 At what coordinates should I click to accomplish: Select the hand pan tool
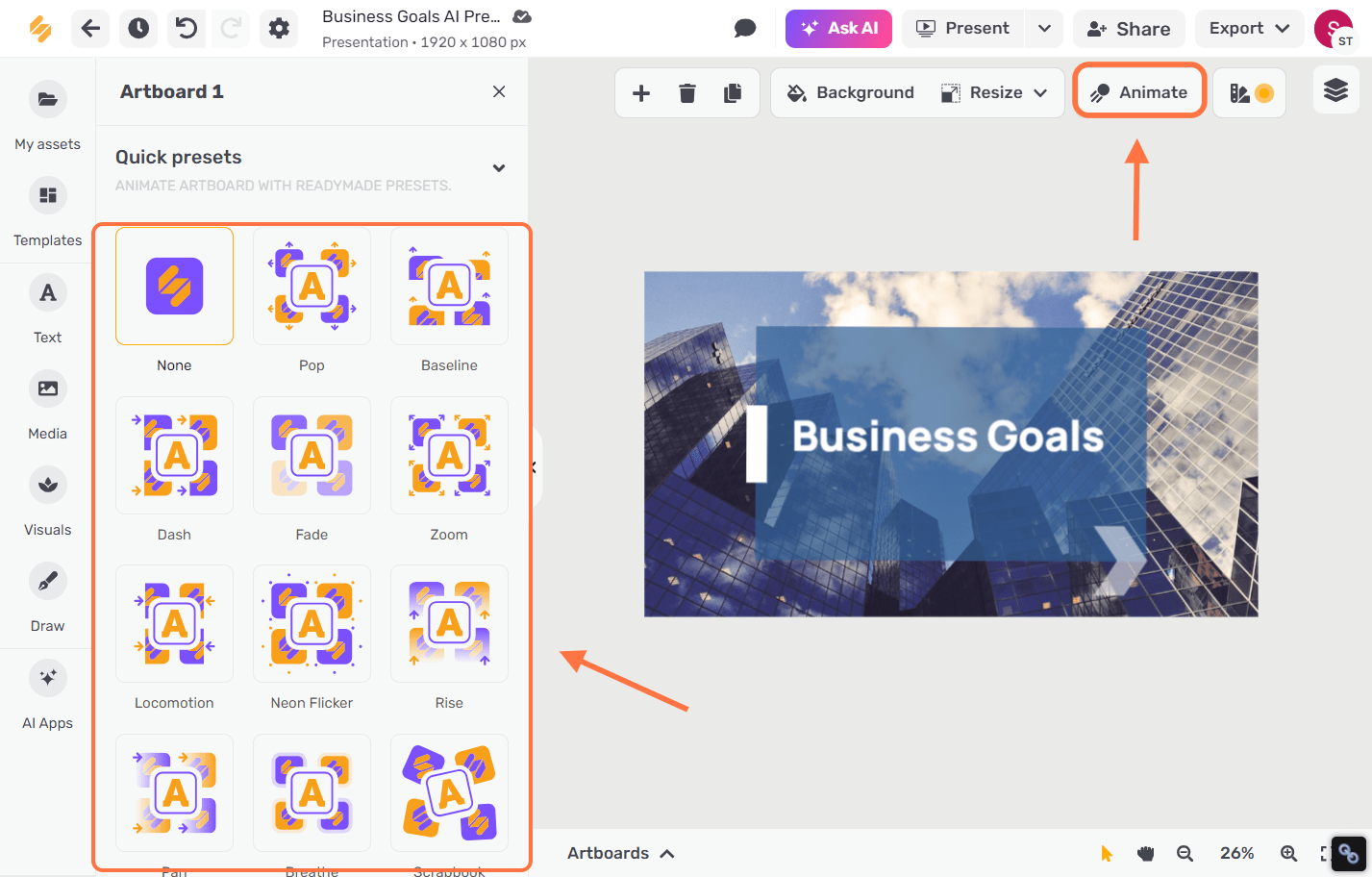pyautogui.click(x=1145, y=853)
